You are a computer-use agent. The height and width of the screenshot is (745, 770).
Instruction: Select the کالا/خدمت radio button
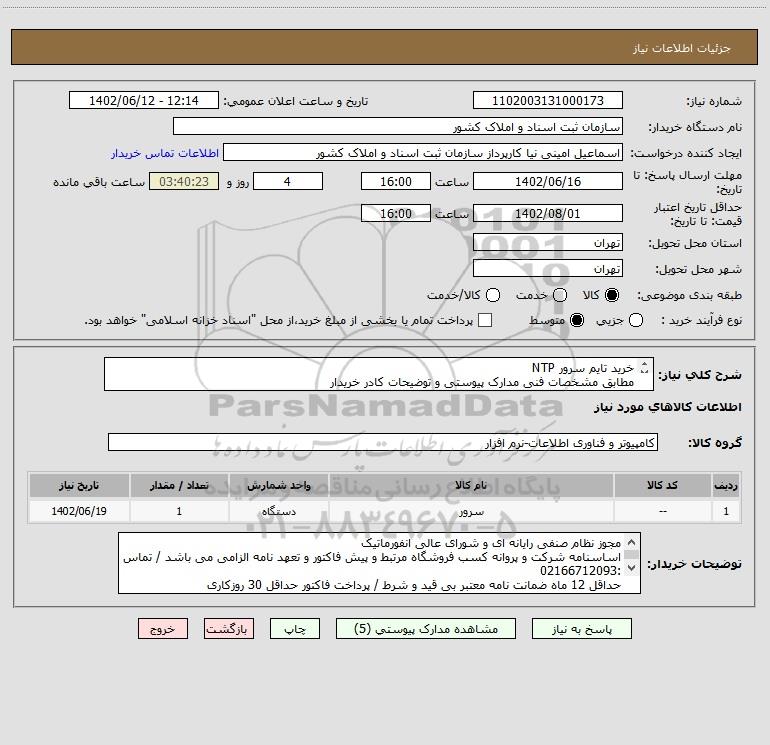tap(493, 295)
